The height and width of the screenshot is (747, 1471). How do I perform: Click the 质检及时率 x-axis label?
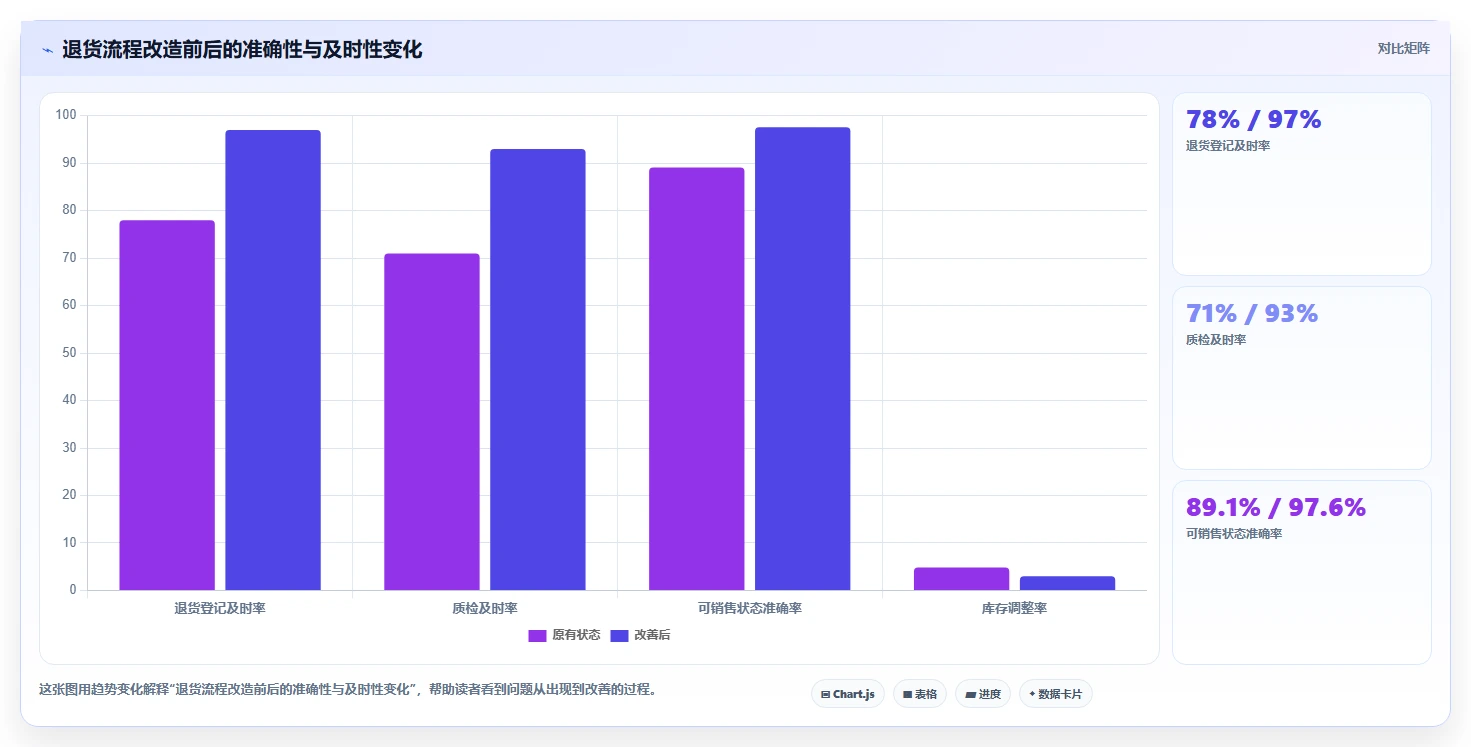click(x=485, y=608)
